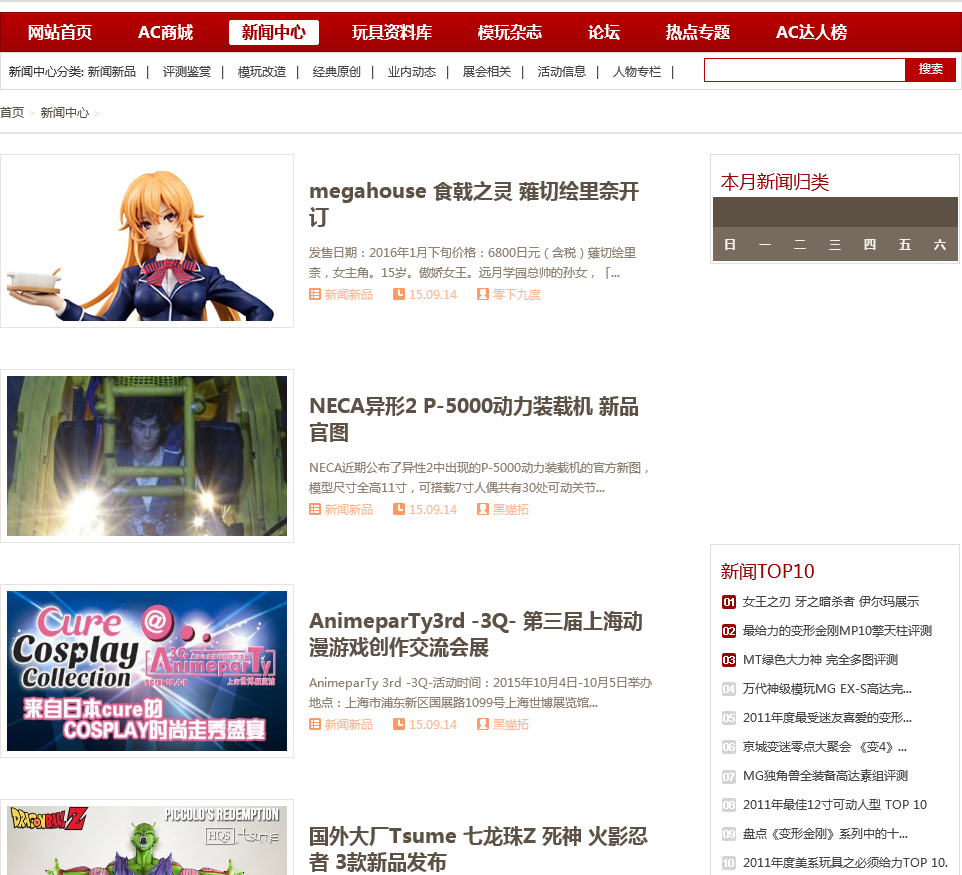Open TOP10 item 2011年度美系玩具之必须给力
Viewport: 962px width, 875px height.
[845, 863]
